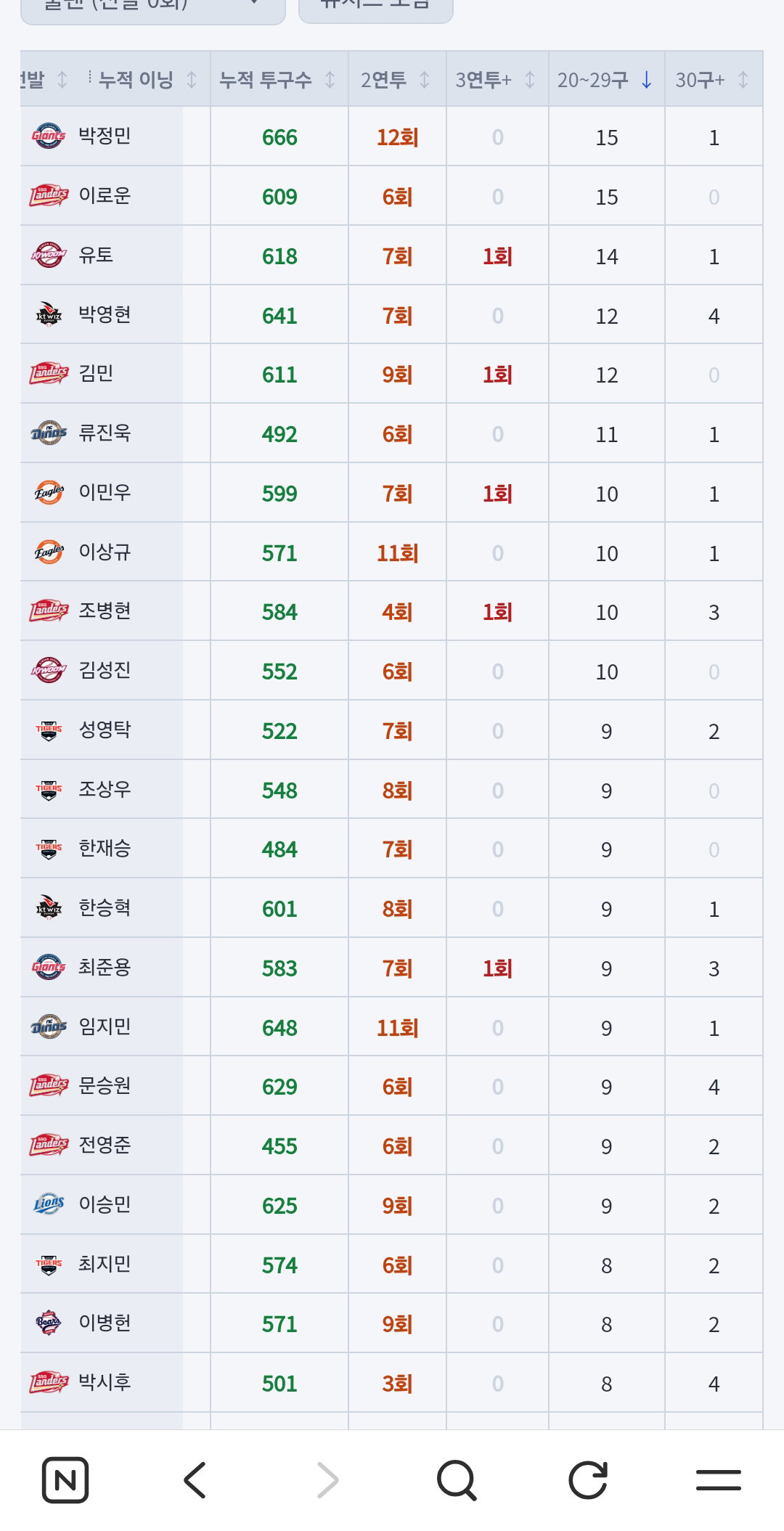
Task: Select player name 조병현
Action: tap(105, 611)
